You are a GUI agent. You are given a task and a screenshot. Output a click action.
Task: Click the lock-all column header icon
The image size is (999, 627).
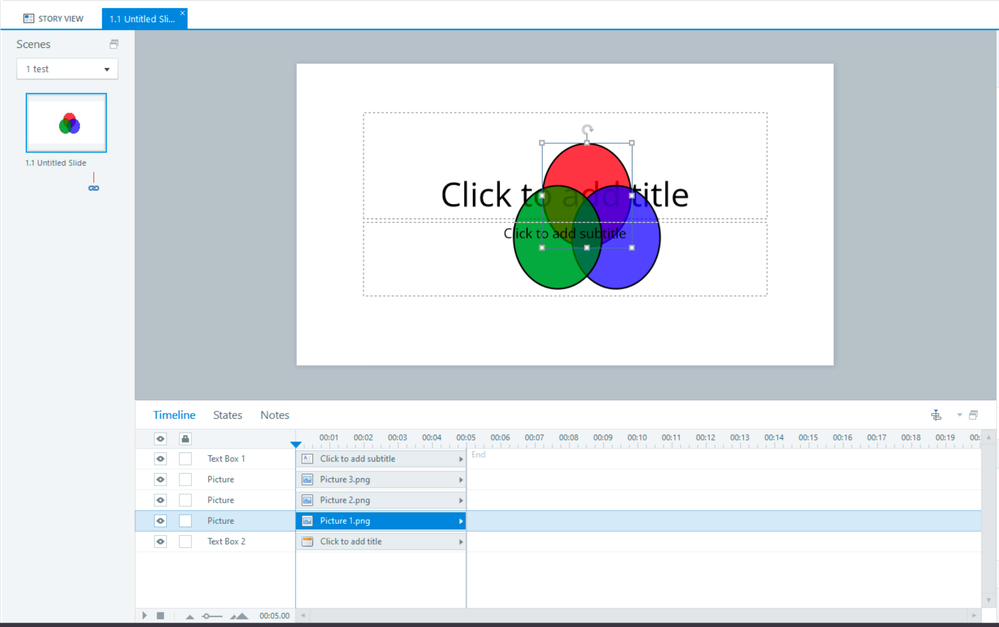(185, 438)
